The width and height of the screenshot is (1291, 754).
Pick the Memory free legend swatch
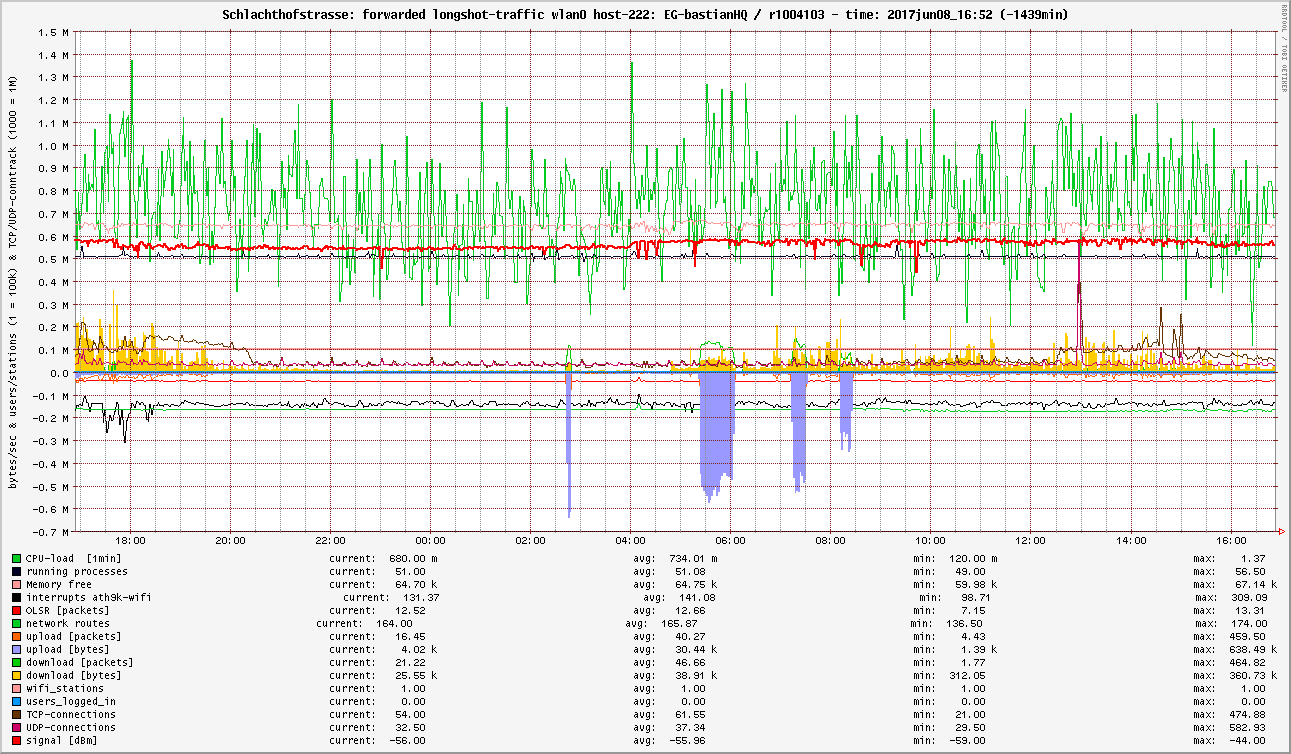point(16,584)
